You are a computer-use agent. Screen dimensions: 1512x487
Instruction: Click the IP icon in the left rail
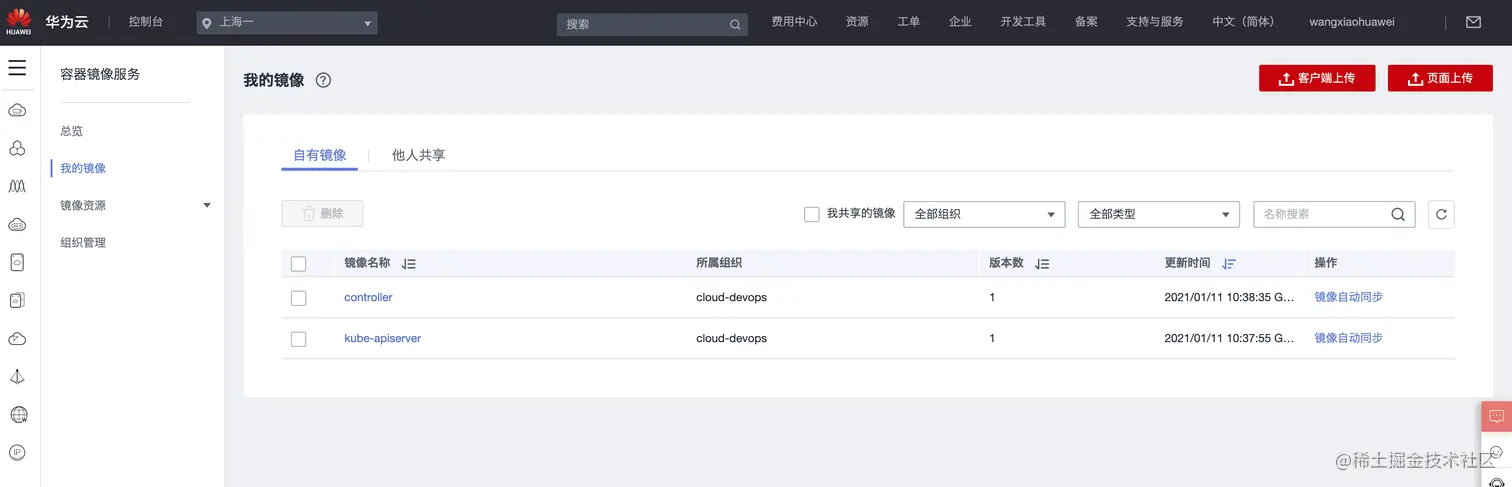pos(17,452)
